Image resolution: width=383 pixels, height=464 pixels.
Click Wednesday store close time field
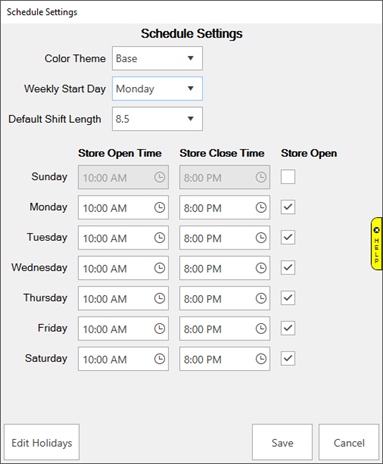pos(225,268)
